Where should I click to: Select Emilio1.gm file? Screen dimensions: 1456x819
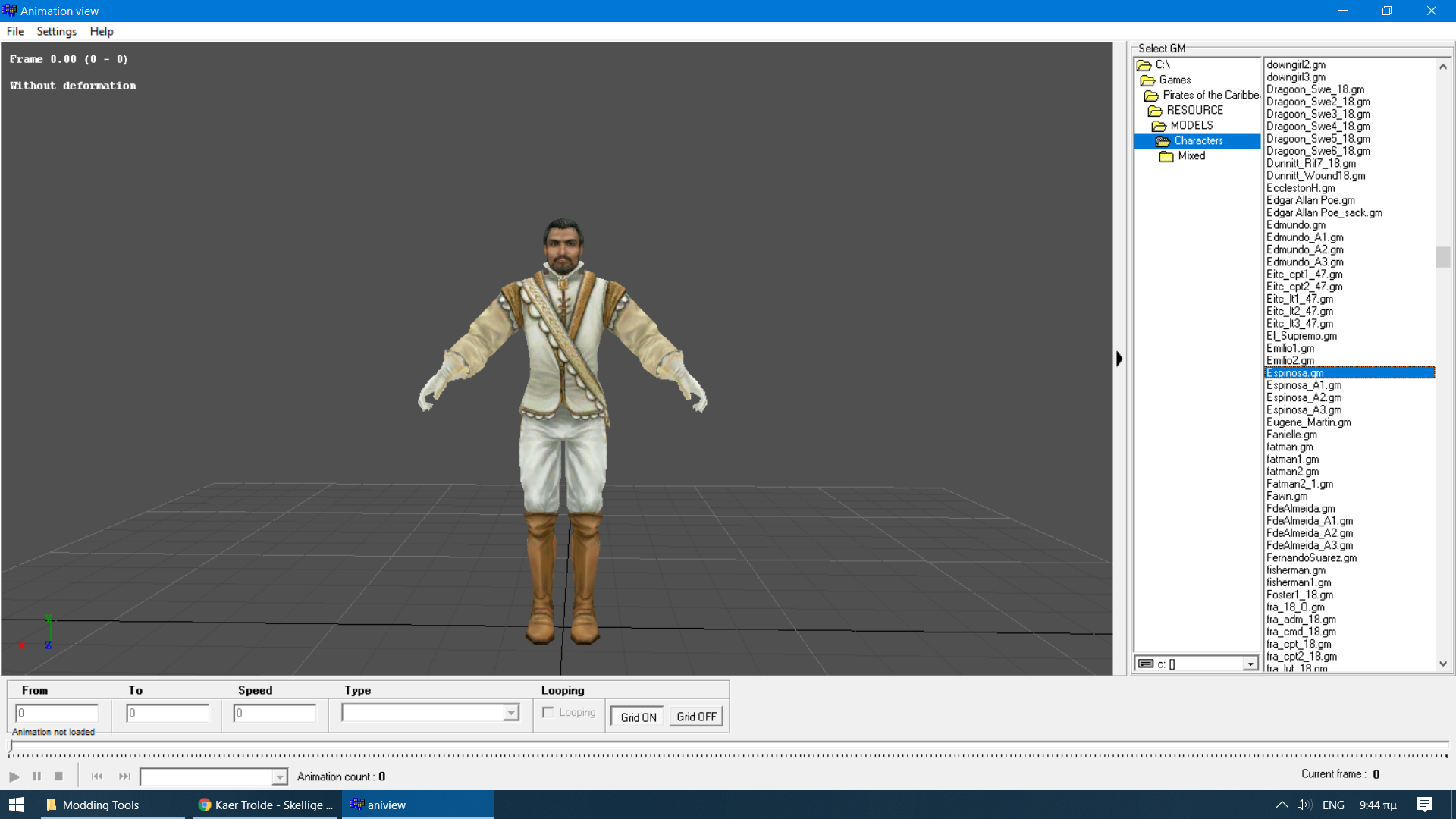(1290, 349)
